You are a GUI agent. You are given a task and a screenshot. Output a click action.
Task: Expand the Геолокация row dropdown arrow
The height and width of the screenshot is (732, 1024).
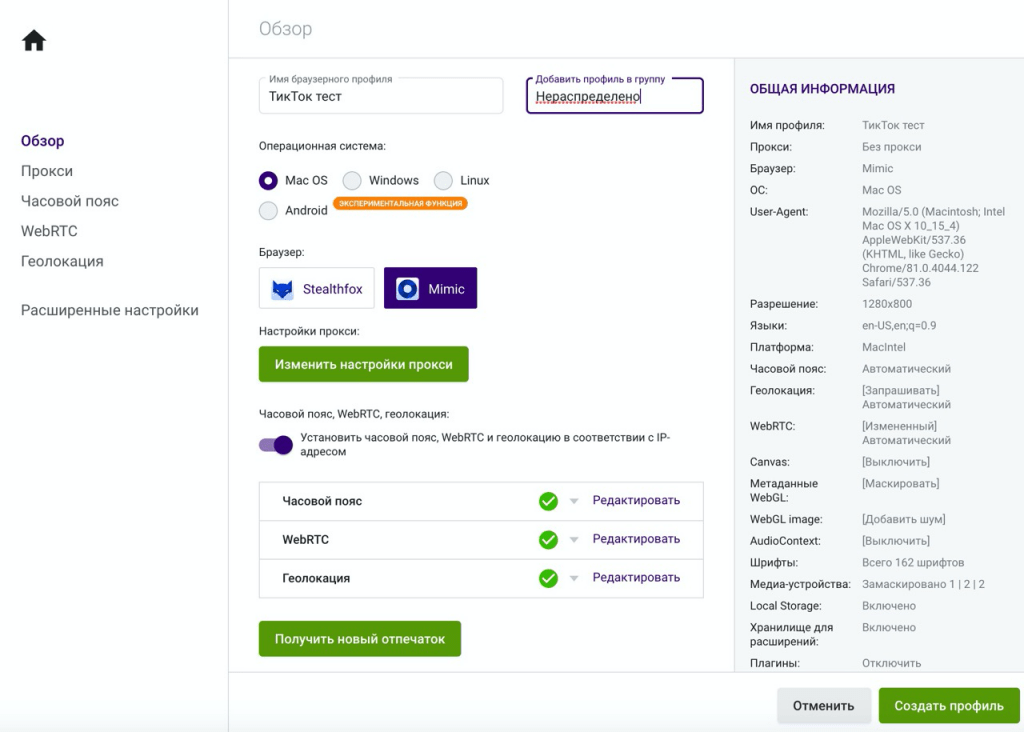574,579
